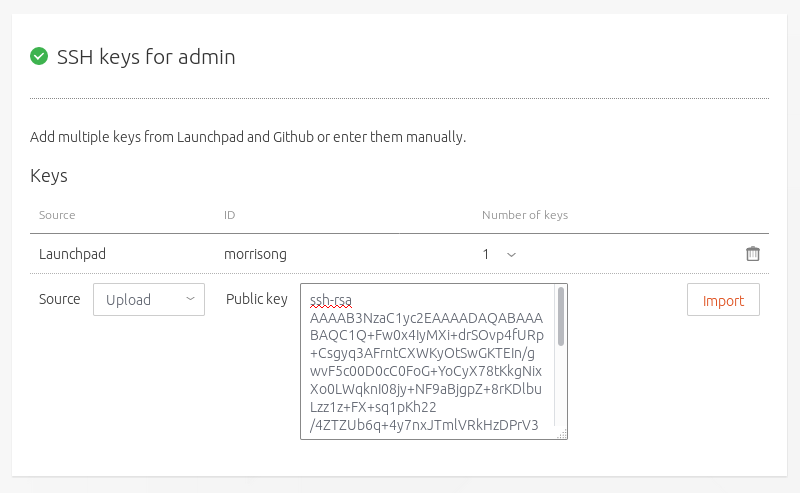Expand the number of keys chevron
Screen dimensions: 800x493
(512, 255)
